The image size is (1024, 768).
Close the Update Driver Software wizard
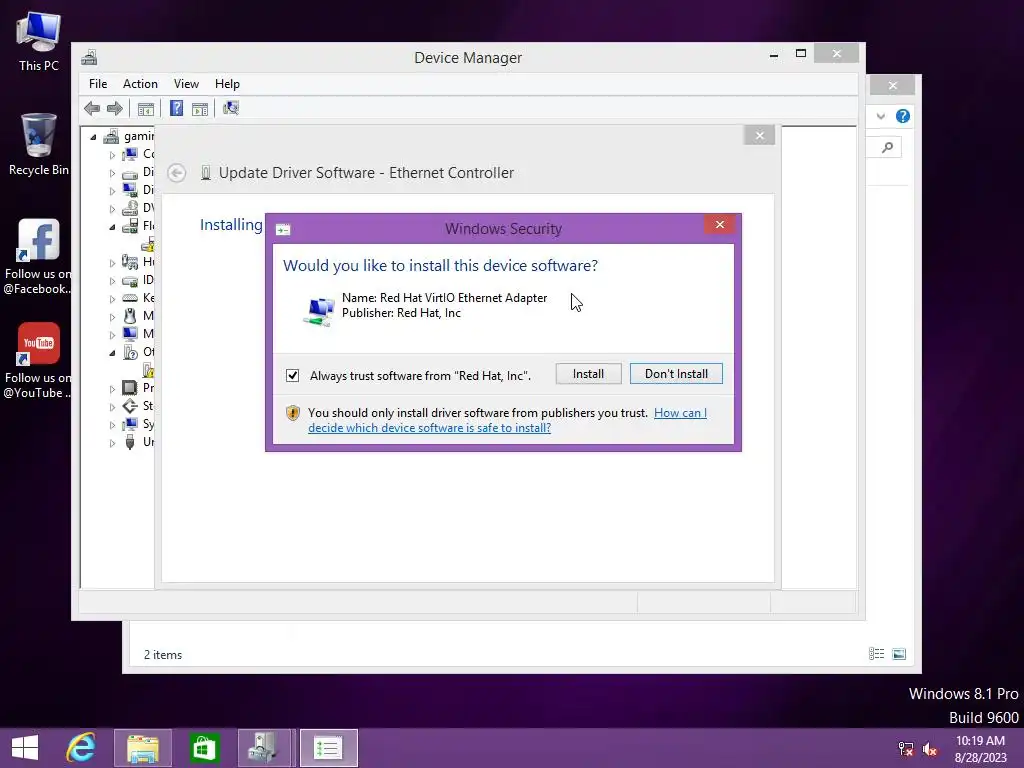point(759,135)
